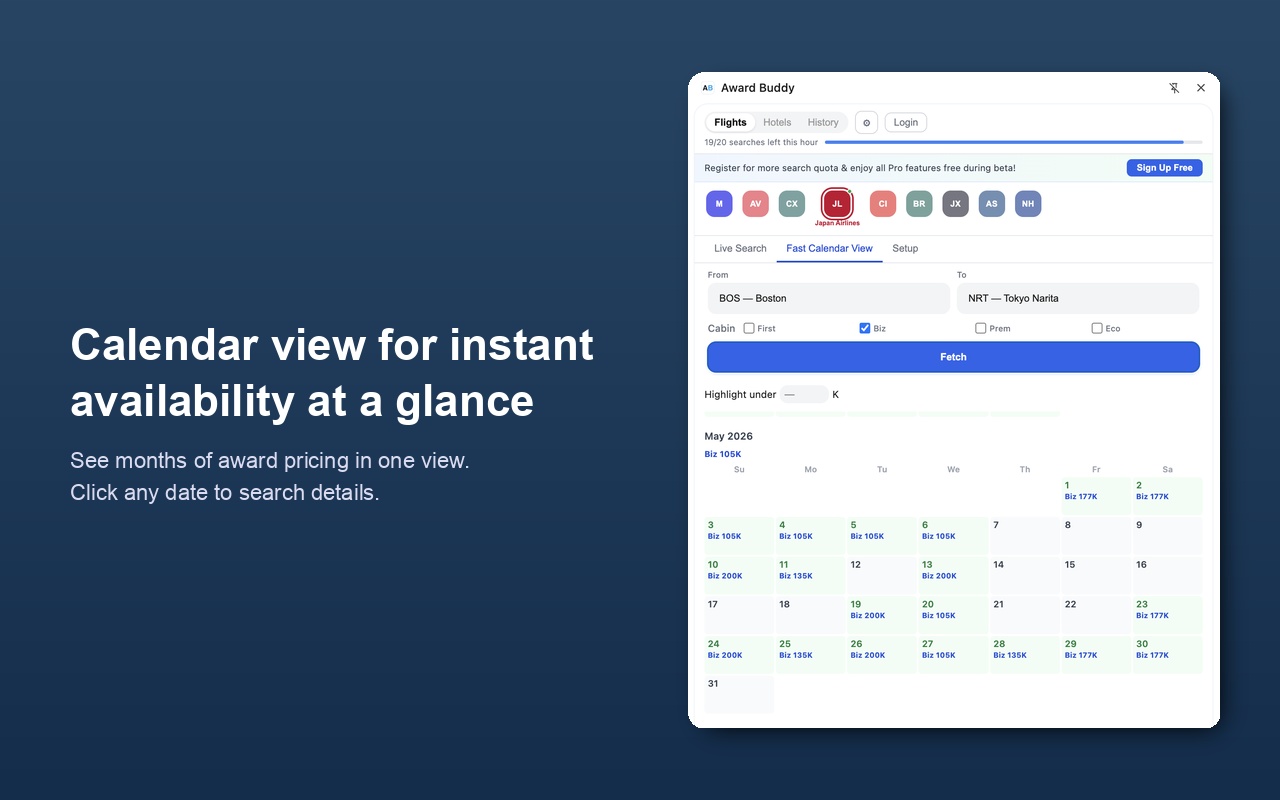Open the Setup tab
The height and width of the screenshot is (800, 1280).
coord(905,248)
